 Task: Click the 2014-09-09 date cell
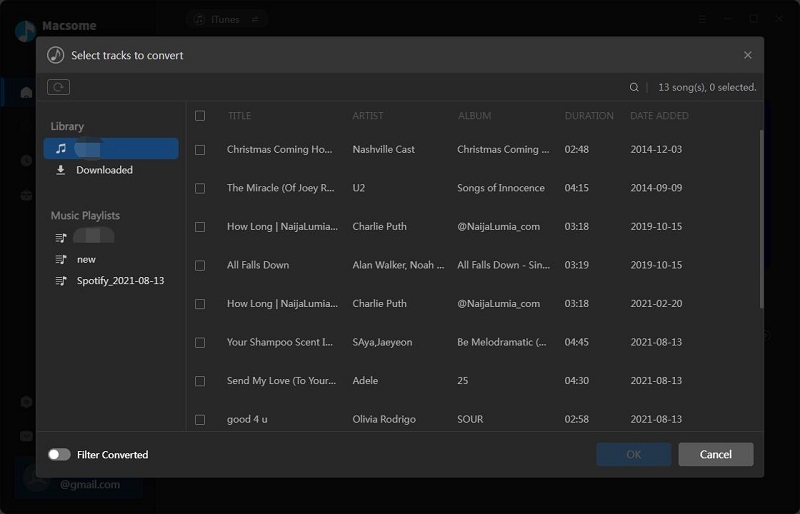coord(656,188)
